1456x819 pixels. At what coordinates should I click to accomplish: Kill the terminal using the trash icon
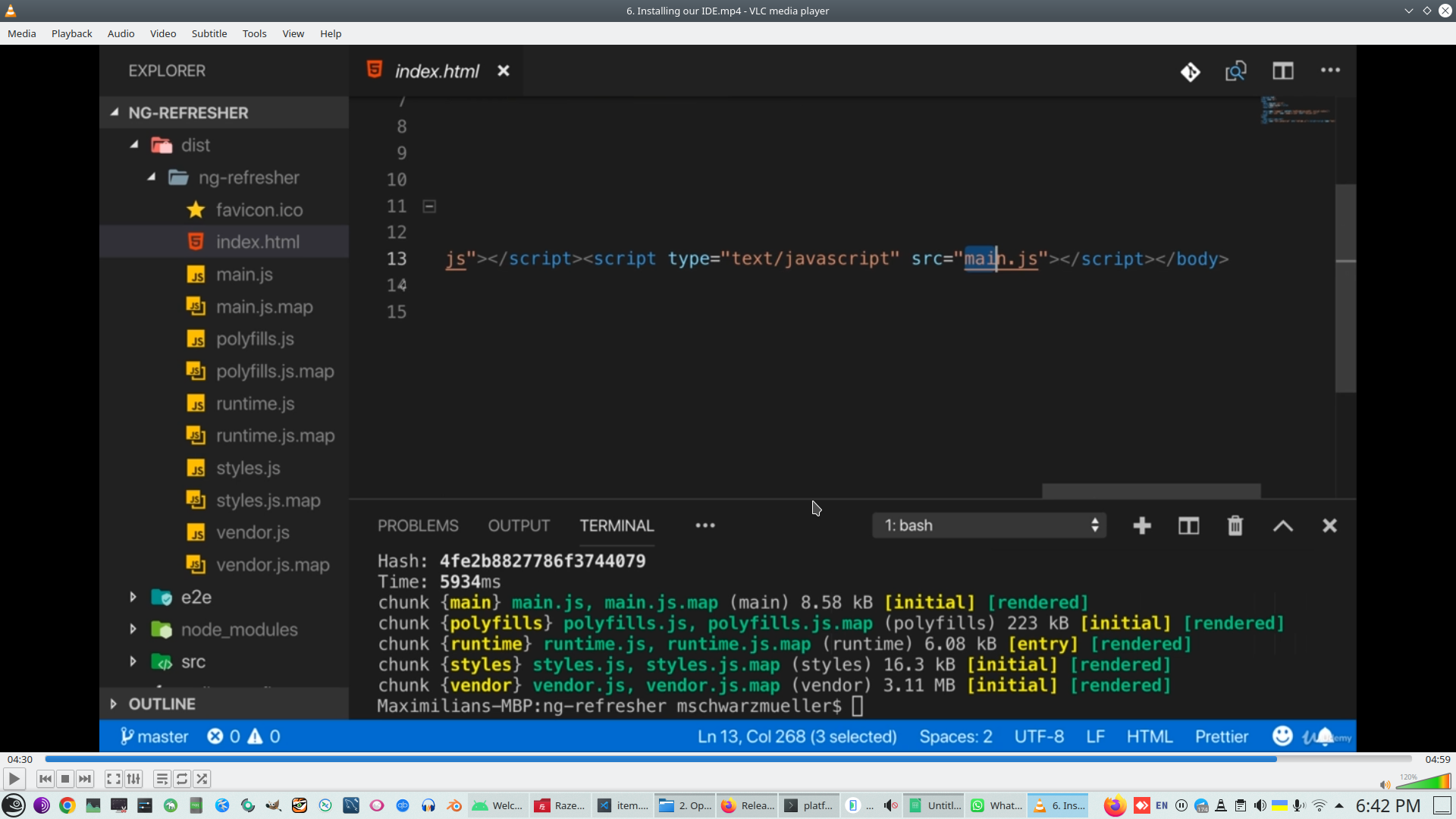[1235, 525]
